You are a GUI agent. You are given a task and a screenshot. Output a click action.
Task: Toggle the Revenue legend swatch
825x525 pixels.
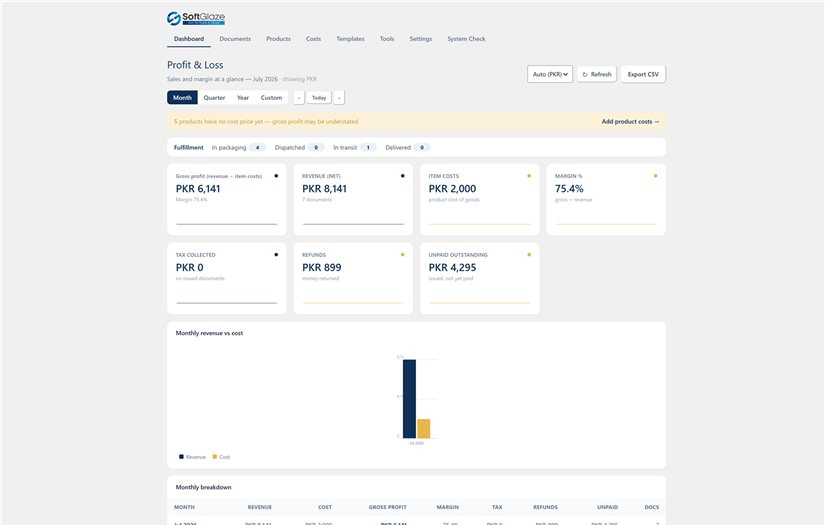pos(182,457)
